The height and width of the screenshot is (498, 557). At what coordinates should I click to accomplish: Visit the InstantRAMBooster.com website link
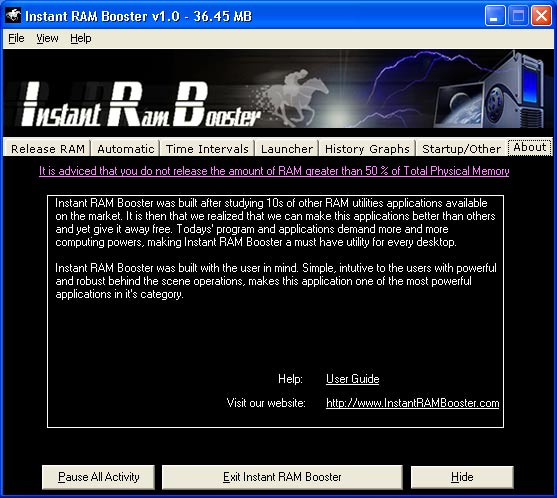coord(412,403)
